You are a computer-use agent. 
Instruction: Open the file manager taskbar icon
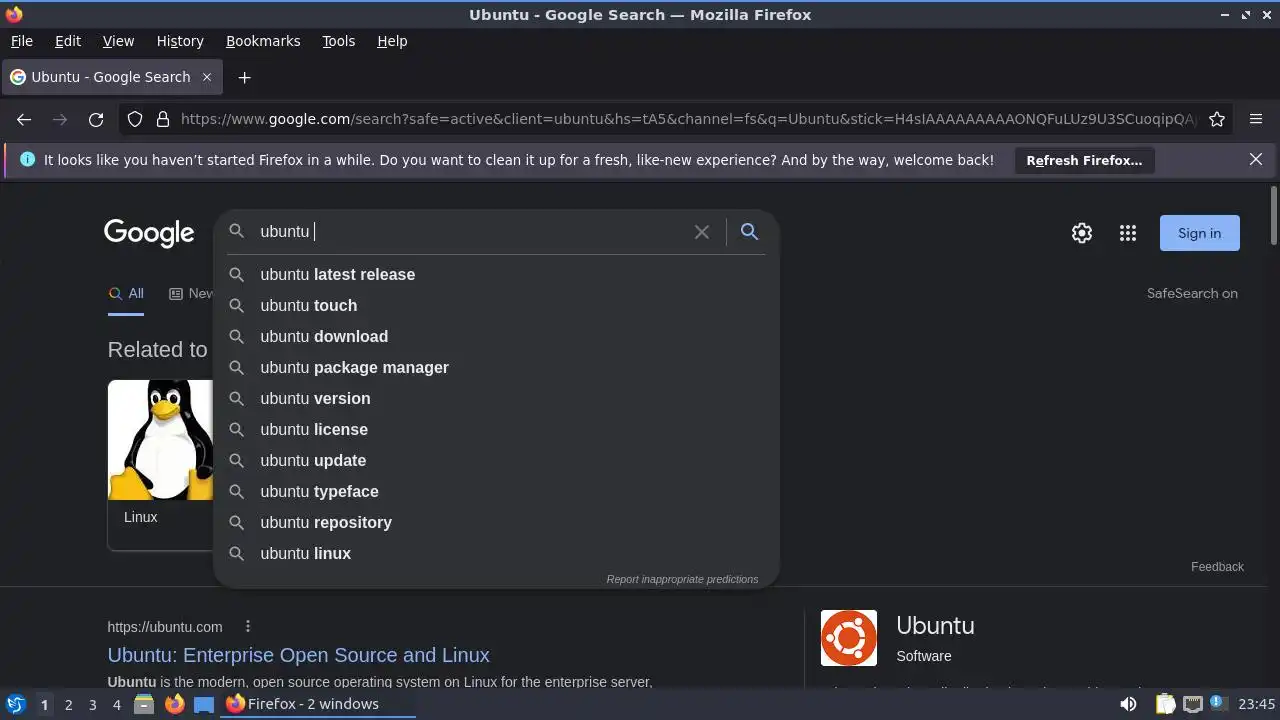click(144, 704)
